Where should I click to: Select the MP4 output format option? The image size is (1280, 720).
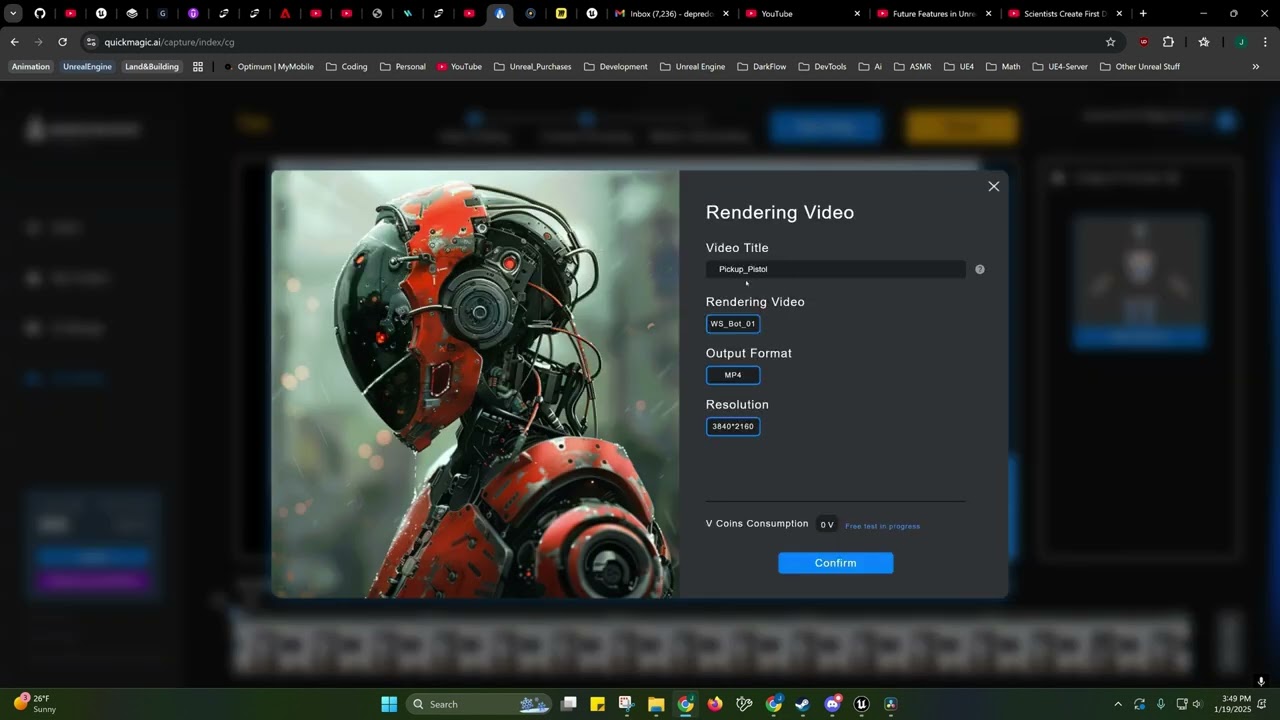733,375
